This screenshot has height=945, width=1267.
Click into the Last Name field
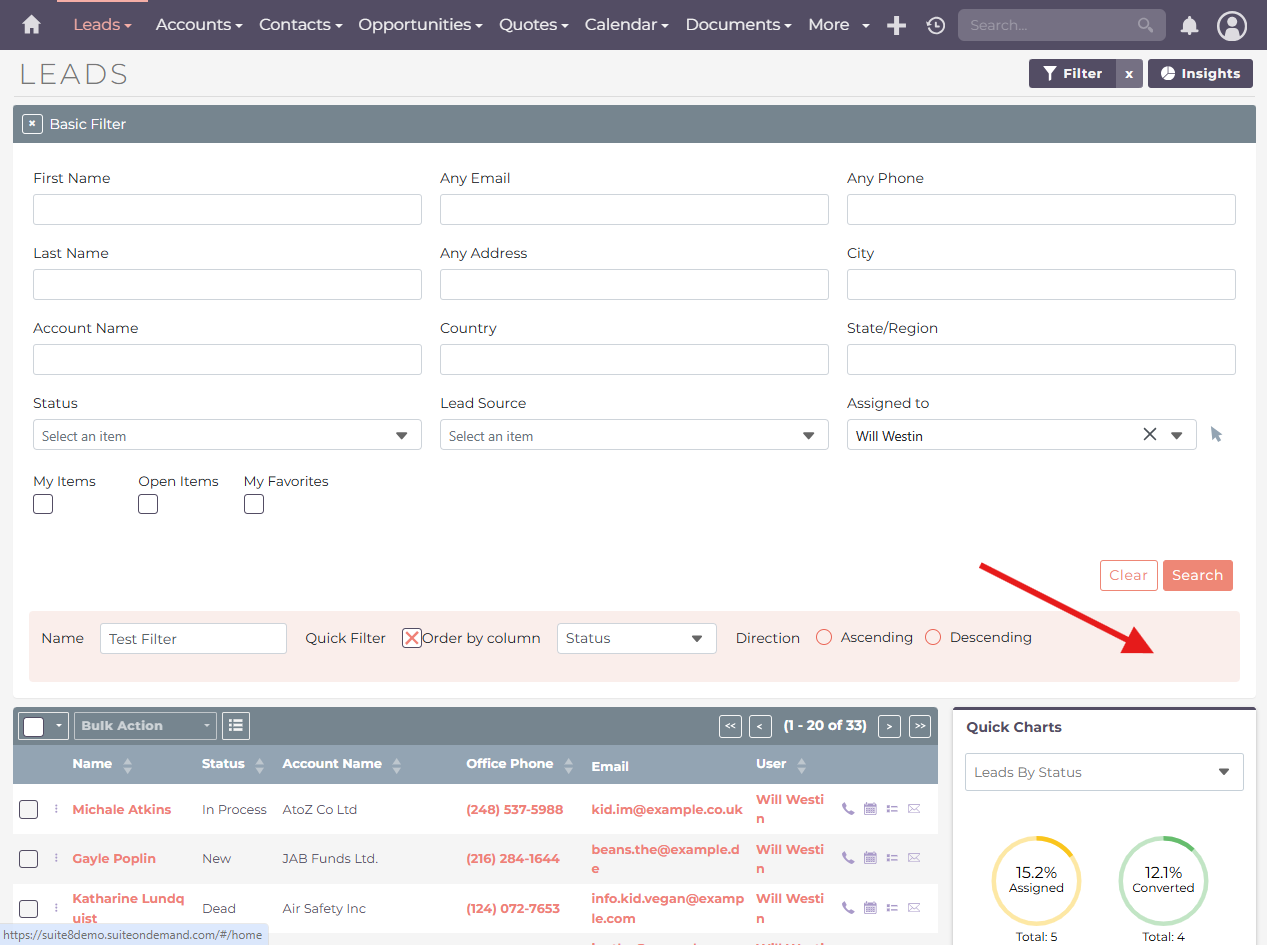[x=227, y=285]
